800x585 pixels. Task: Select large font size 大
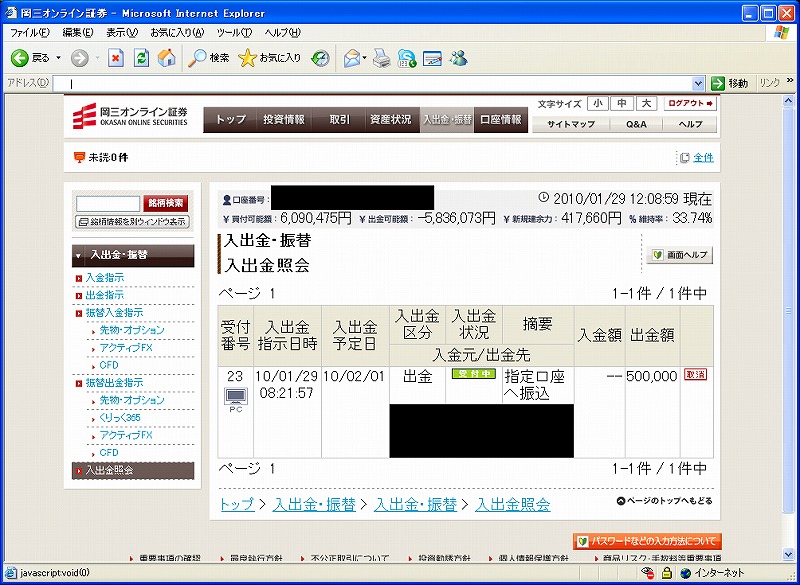pyautogui.click(x=645, y=103)
